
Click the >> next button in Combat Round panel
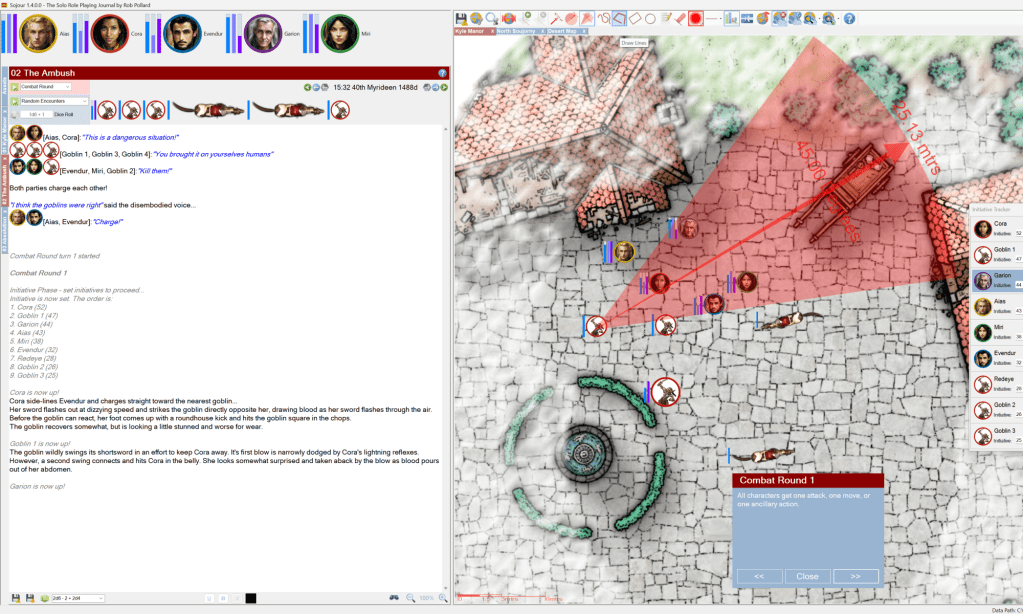[855, 576]
